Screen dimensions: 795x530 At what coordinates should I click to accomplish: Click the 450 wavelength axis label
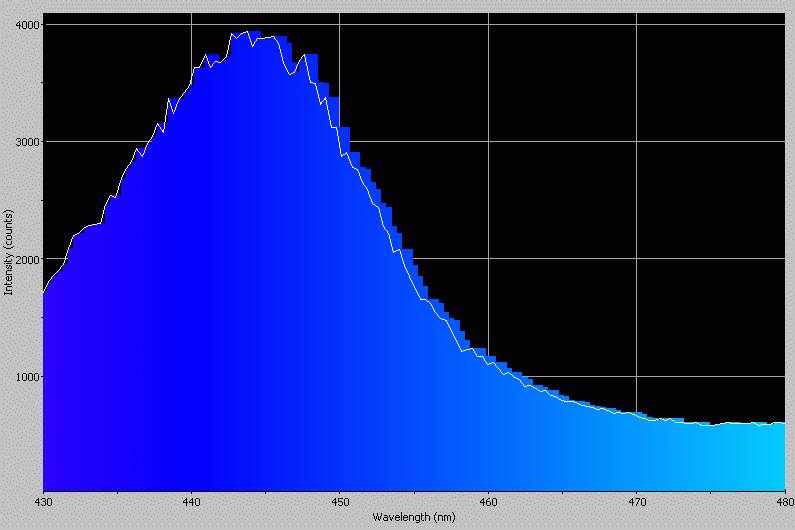click(x=340, y=502)
